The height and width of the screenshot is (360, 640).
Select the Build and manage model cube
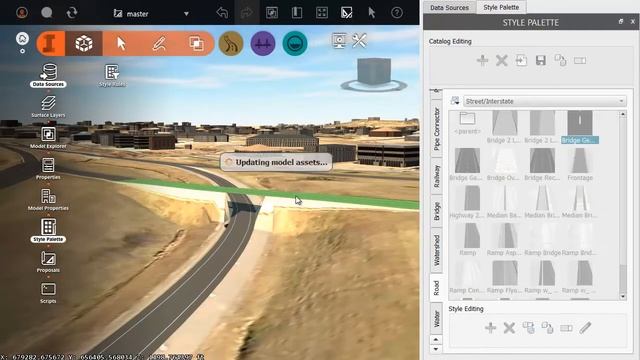pyautogui.click(x=84, y=43)
